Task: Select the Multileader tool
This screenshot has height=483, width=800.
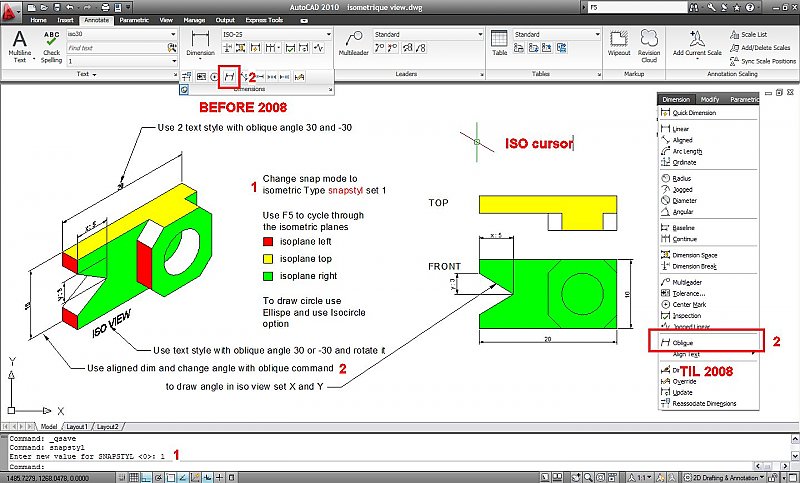Action: (x=354, y=43)
